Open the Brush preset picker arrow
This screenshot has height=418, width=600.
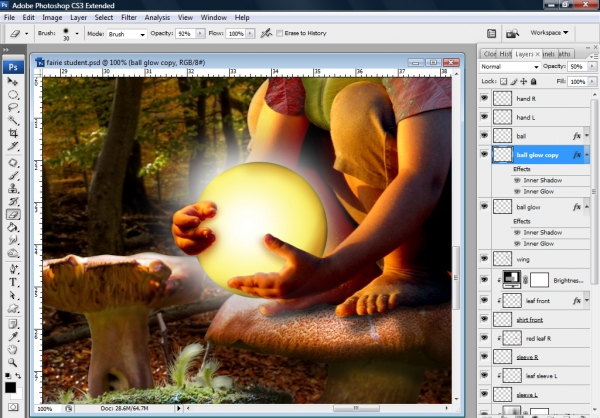click(77, 34)
